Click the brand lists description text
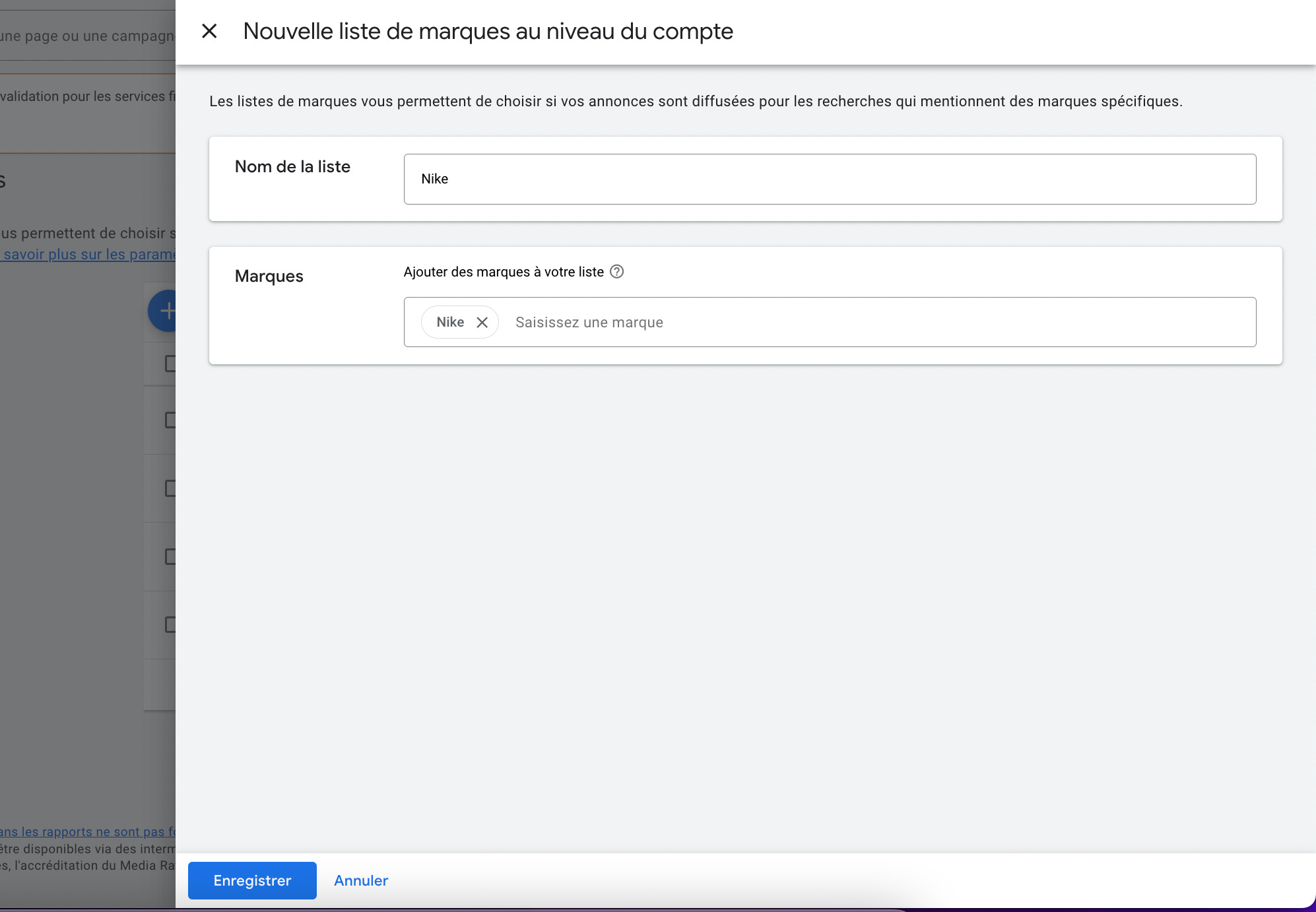 695,101
